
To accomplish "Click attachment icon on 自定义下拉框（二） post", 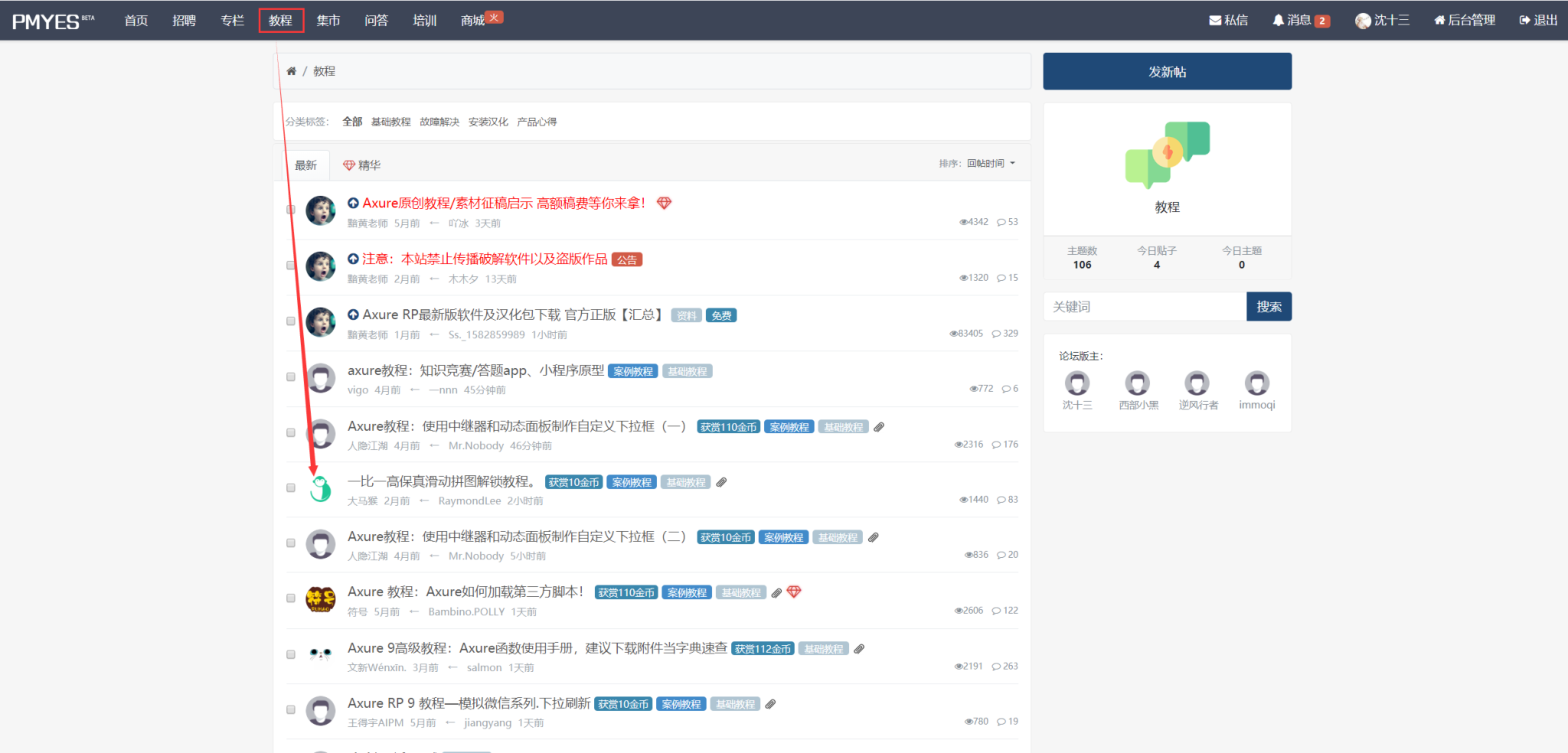I will pyautogui.click(x=874, y=537).
